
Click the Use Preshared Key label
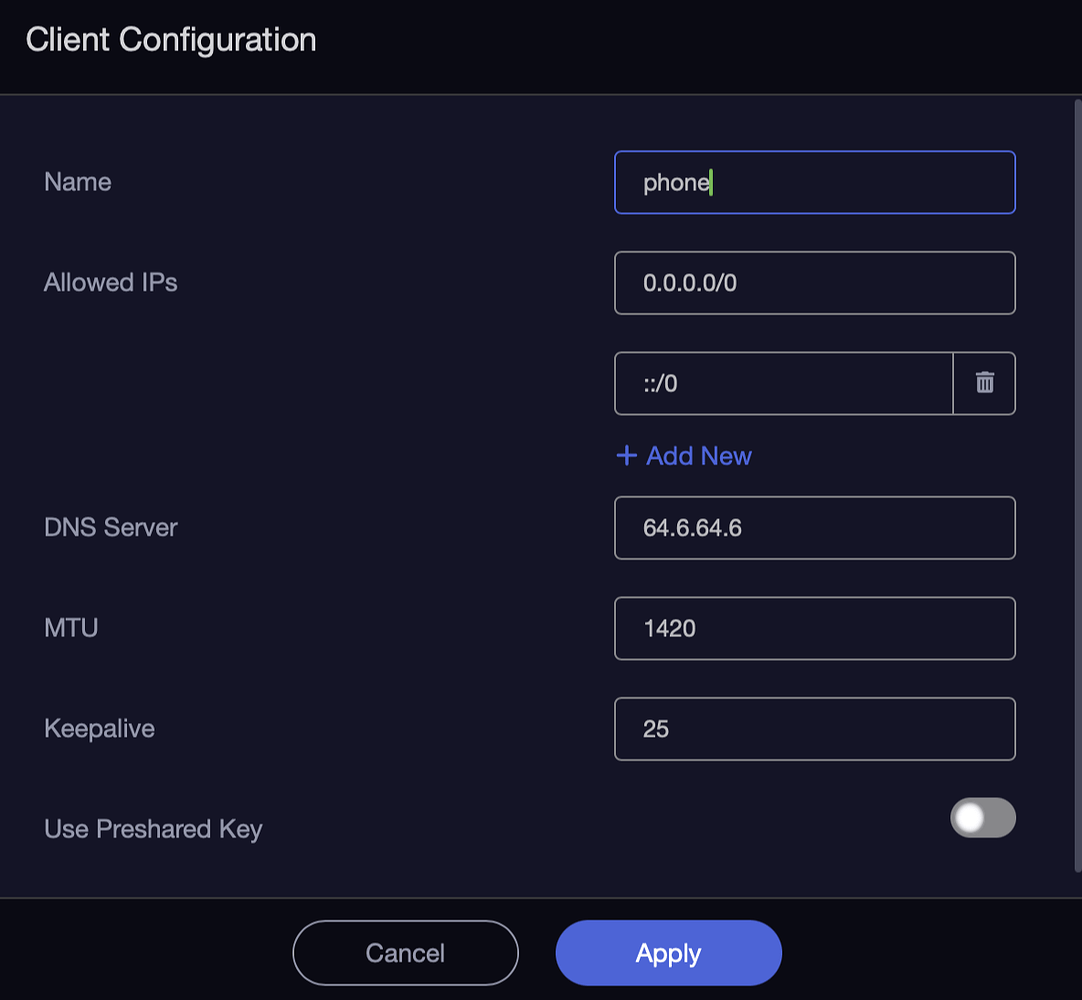pos(152,828)
